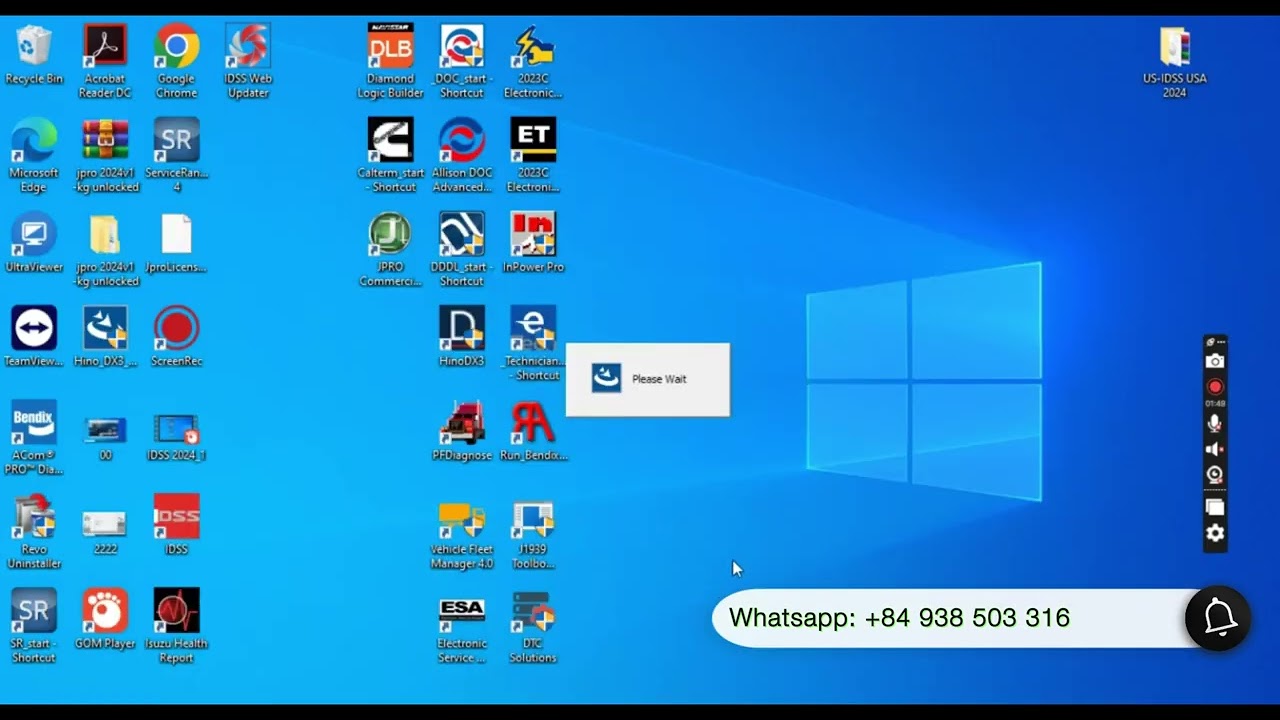Take a screenshot with ScreenRec camera button
This screenshot has width=1280, height=720.
tap(1215, 361)
